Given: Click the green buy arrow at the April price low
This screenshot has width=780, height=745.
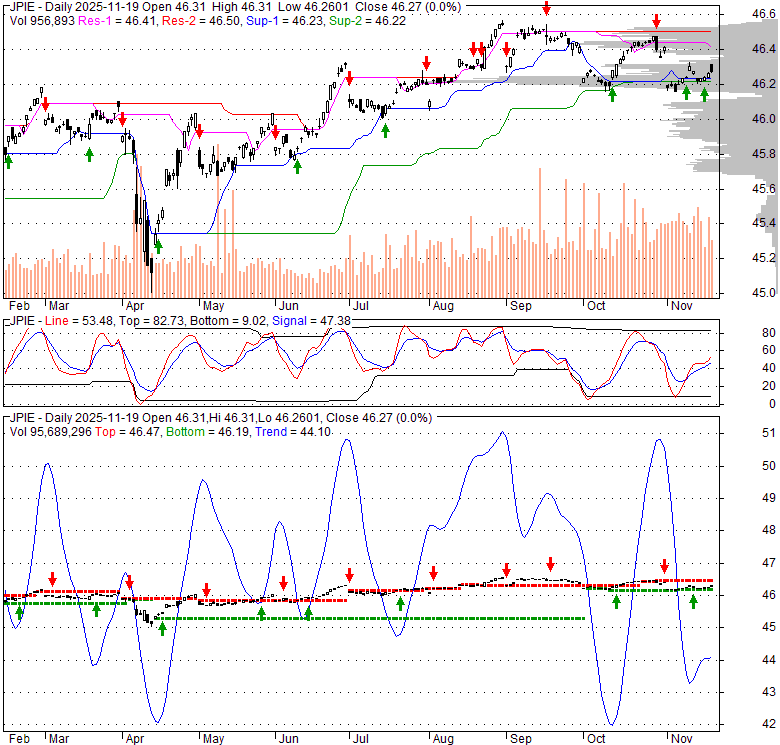Looking at the screenshot, I should click(x=158, y=247).
